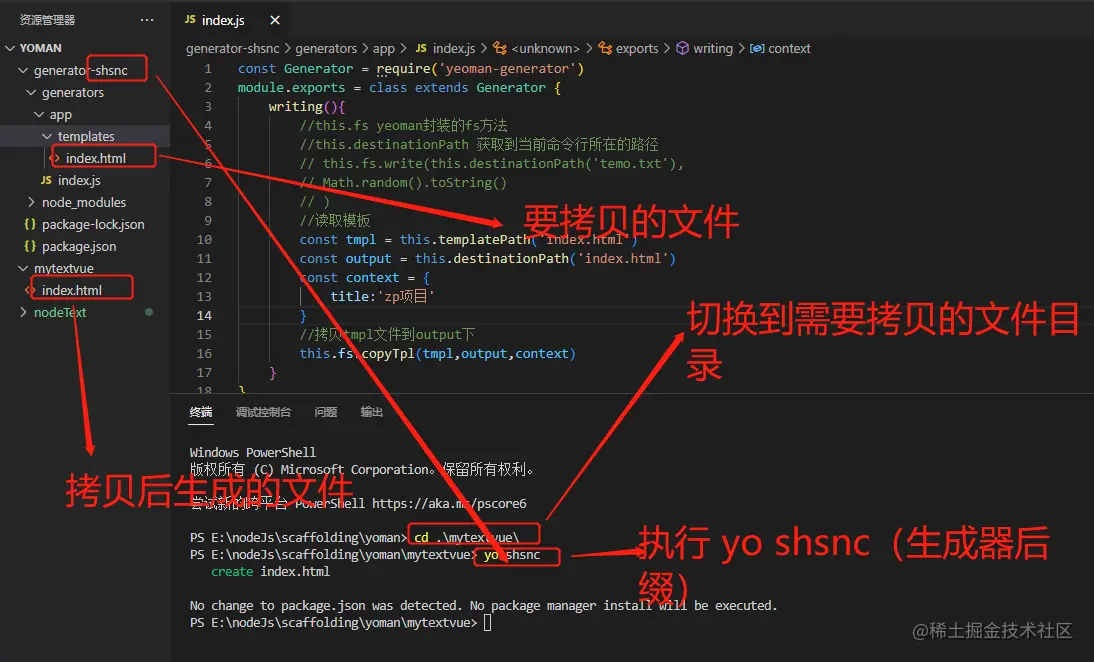
Task: Collapse the mytextvue folder chevron
Action: pyautogui.click(x=23, y=268)
